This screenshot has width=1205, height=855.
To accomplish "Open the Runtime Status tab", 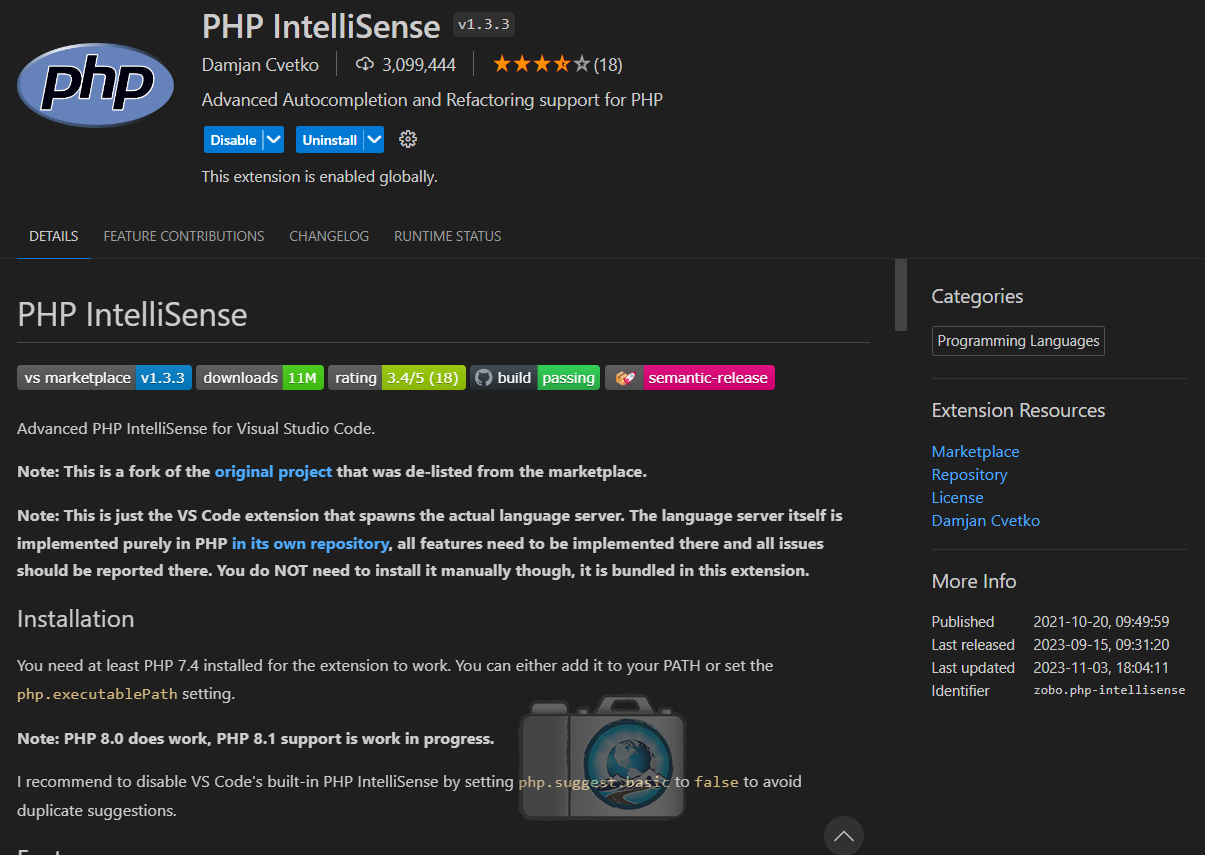I will coord(447,237).
